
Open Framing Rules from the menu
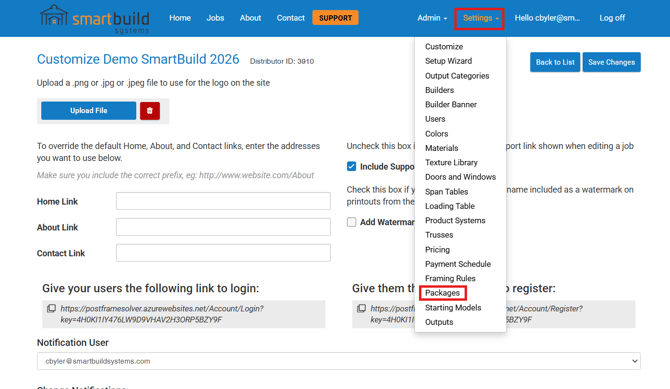[x=450, y=279]
